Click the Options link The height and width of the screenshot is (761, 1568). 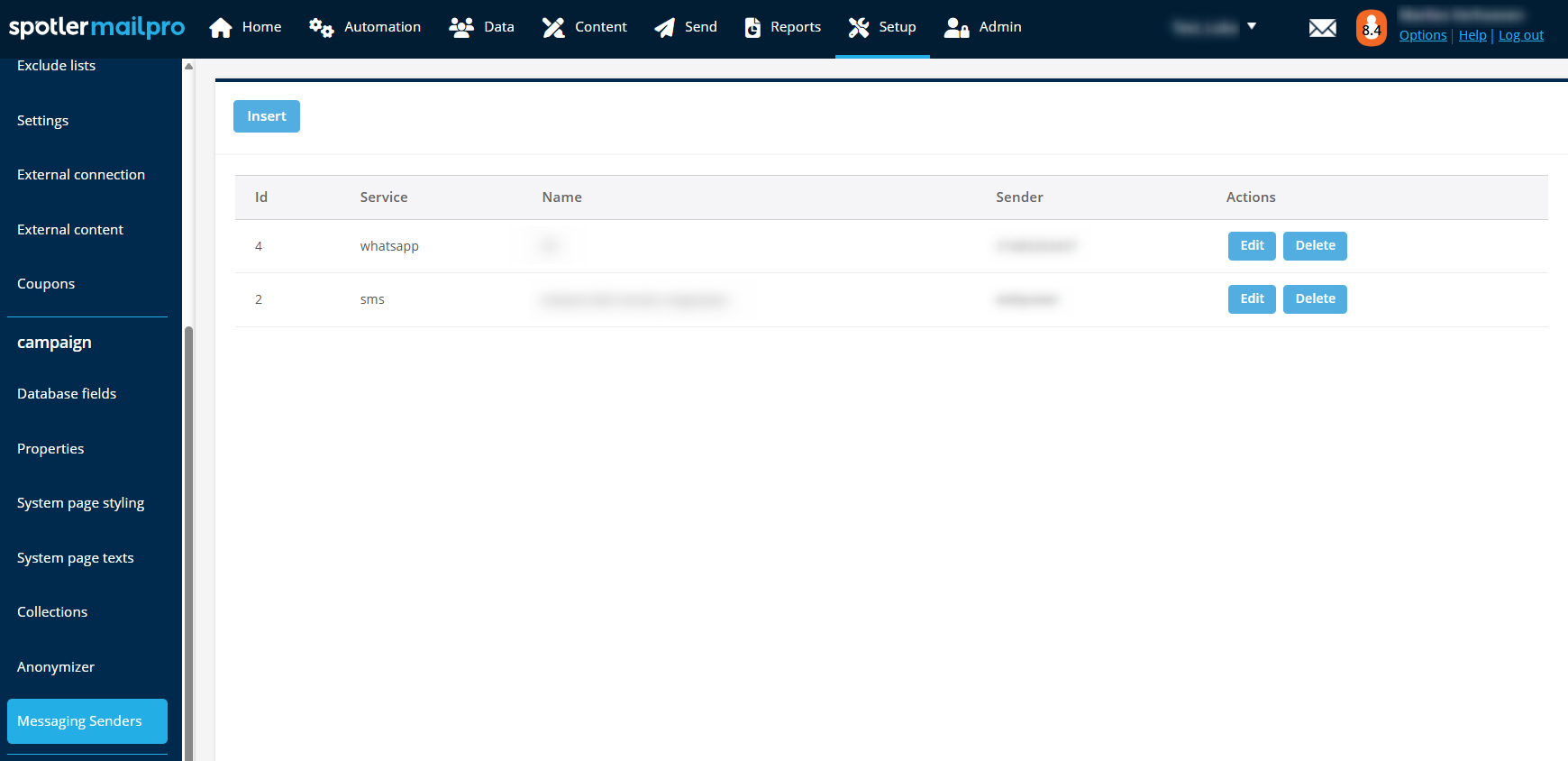(1423, 35)
